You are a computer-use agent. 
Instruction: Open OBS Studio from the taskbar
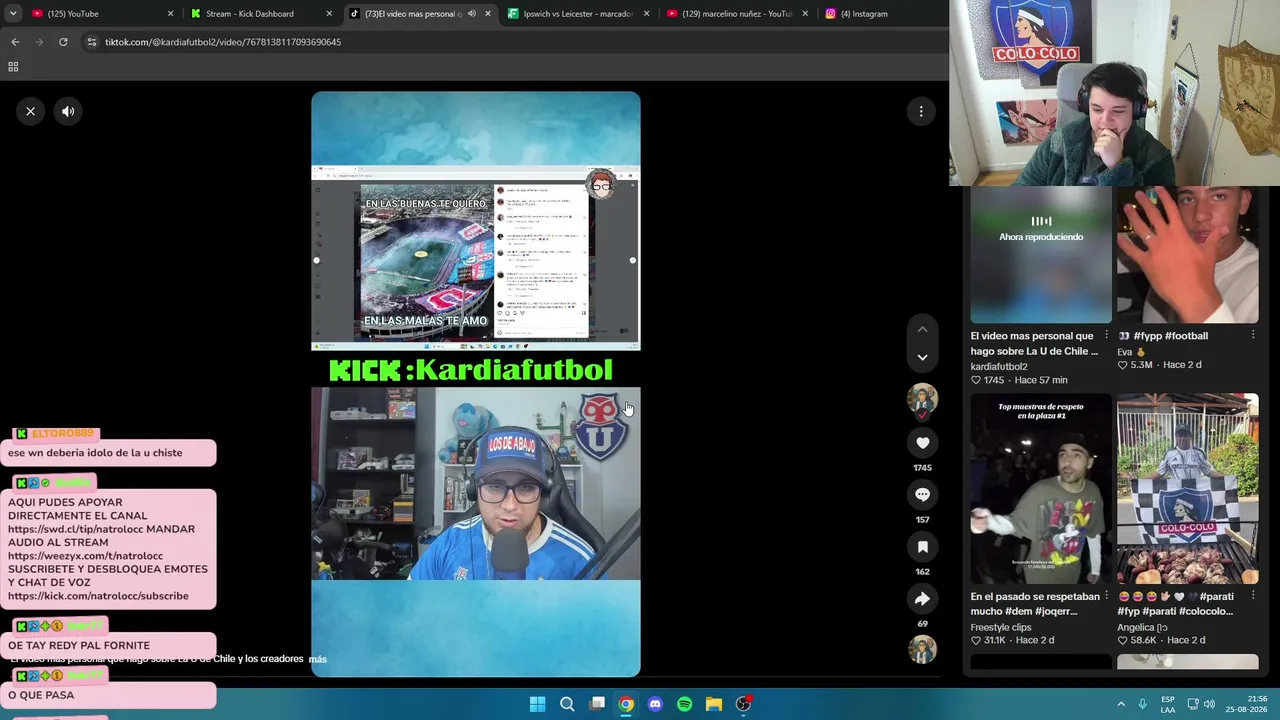[744, 704]
